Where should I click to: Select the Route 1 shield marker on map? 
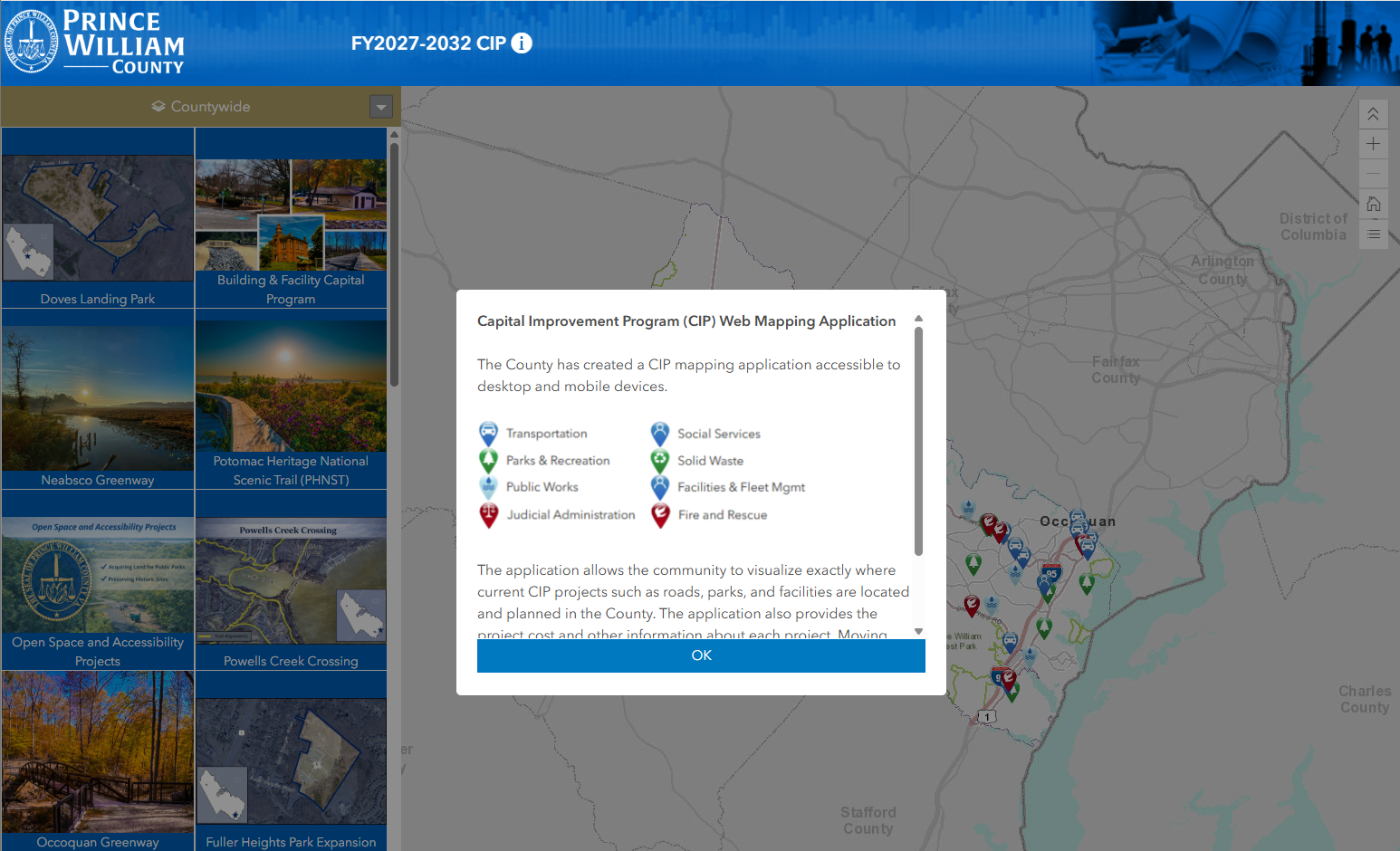point(987,716)
